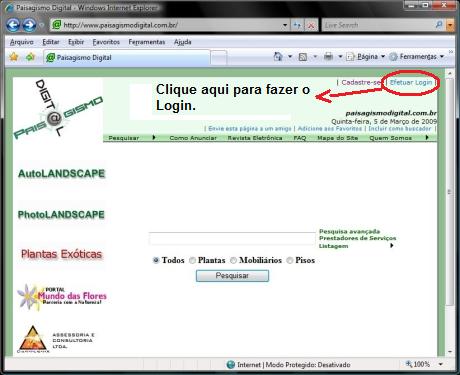Select the Paisagismo Digital tab

tap(127, 57)
